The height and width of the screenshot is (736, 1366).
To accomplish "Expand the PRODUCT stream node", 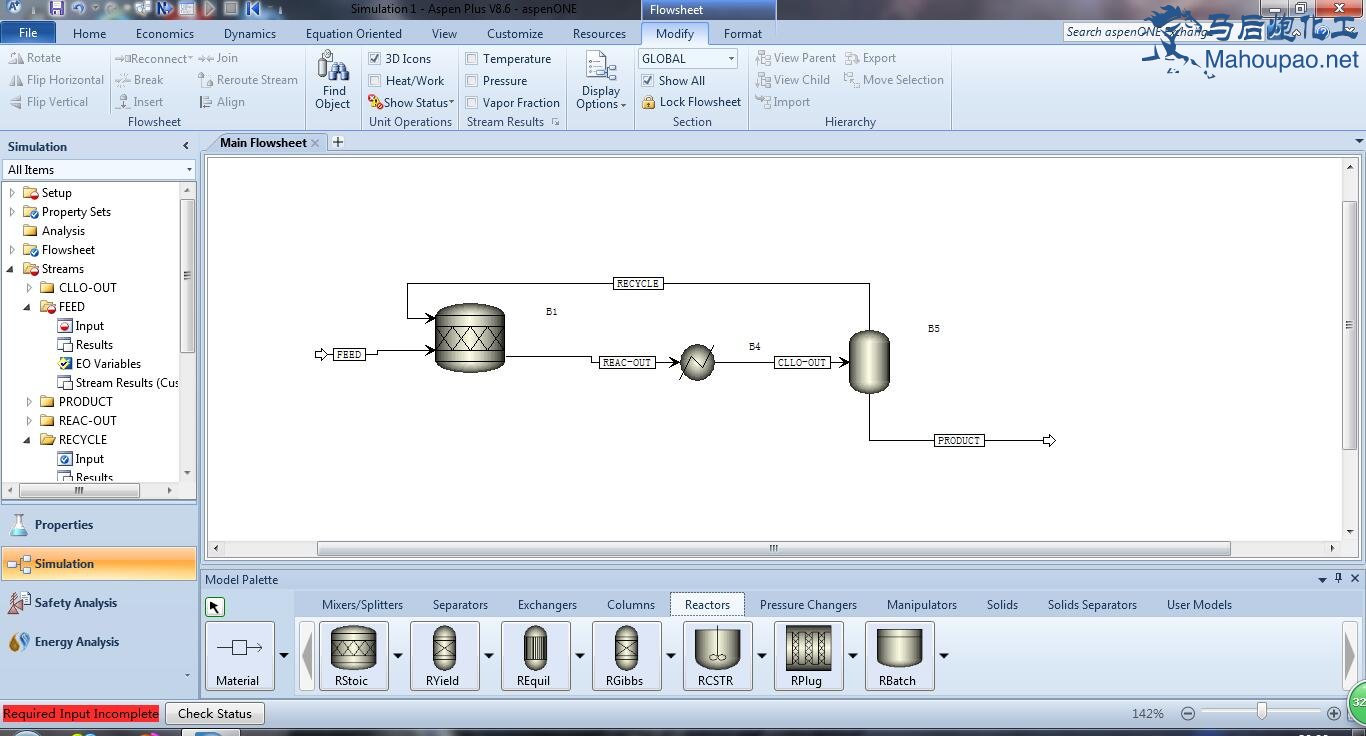I will pos(29,402).
